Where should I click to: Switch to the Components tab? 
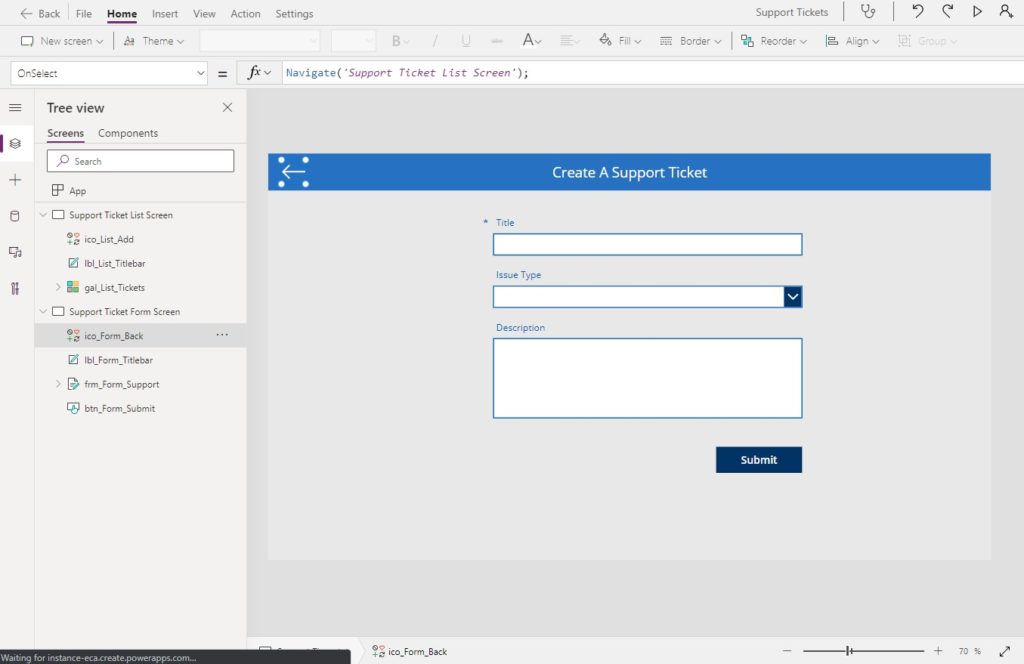(x=128, y=133)
